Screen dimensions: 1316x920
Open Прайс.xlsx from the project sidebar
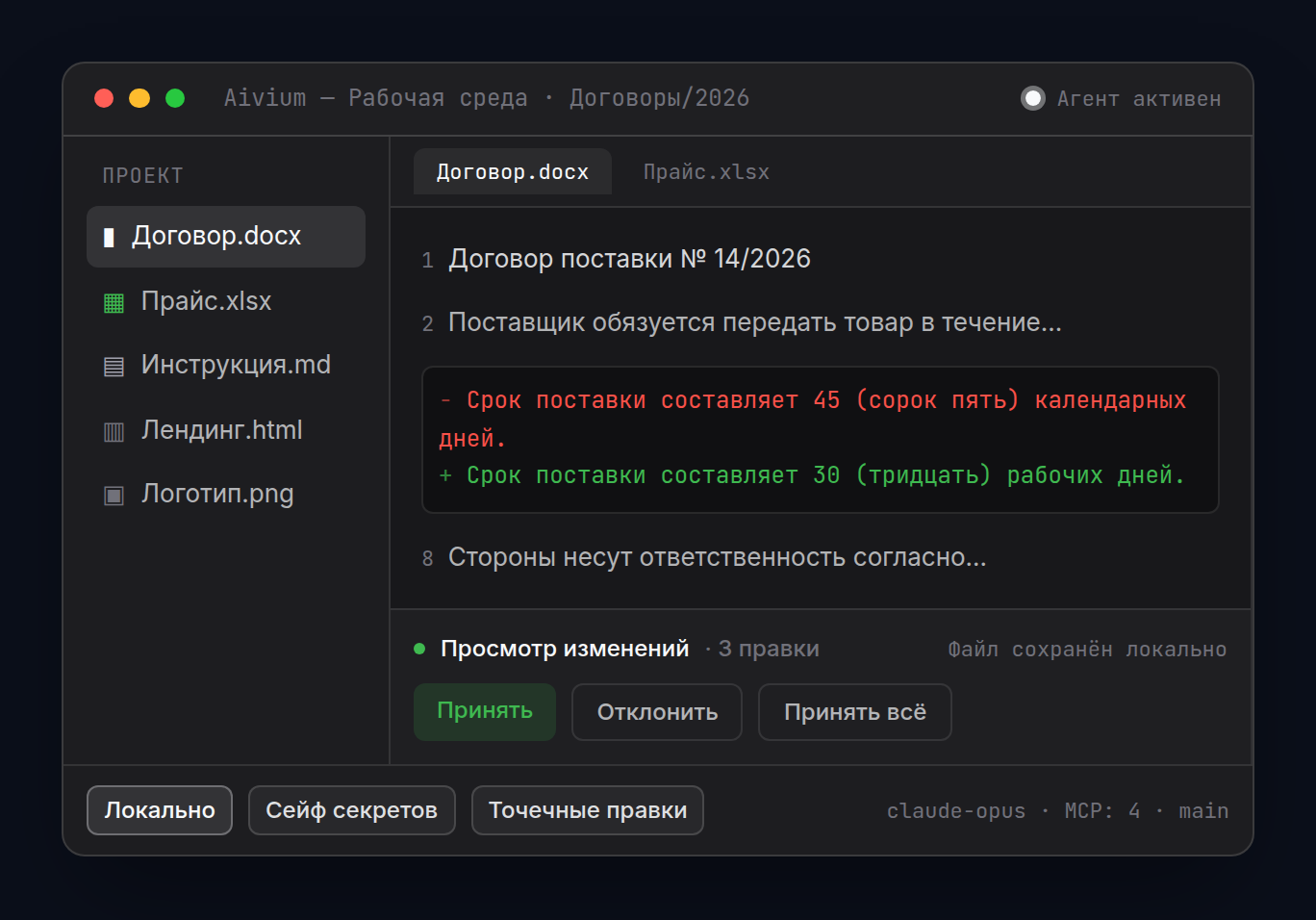point(226,301)
